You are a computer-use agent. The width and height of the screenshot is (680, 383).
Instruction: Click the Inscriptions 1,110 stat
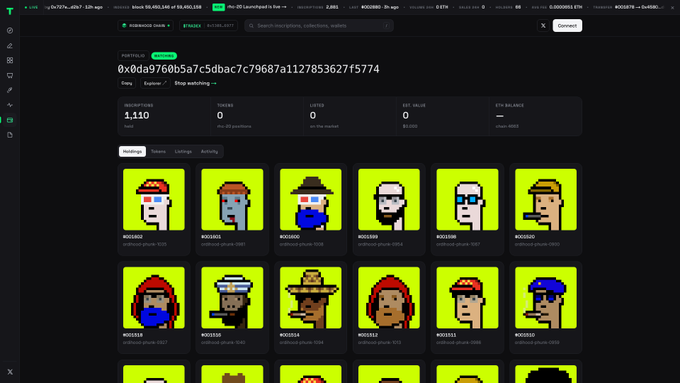click(x=164, y=116)
